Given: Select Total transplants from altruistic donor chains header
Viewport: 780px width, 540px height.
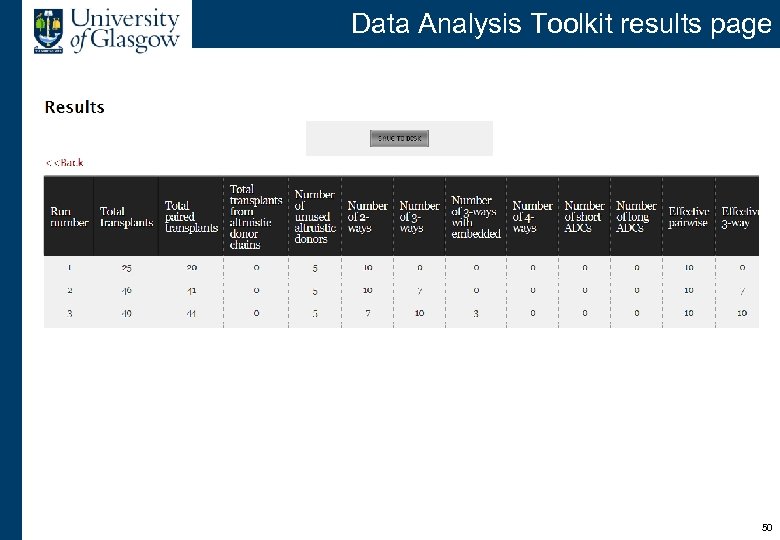Looking at the screenshot, I should point(256,216).
